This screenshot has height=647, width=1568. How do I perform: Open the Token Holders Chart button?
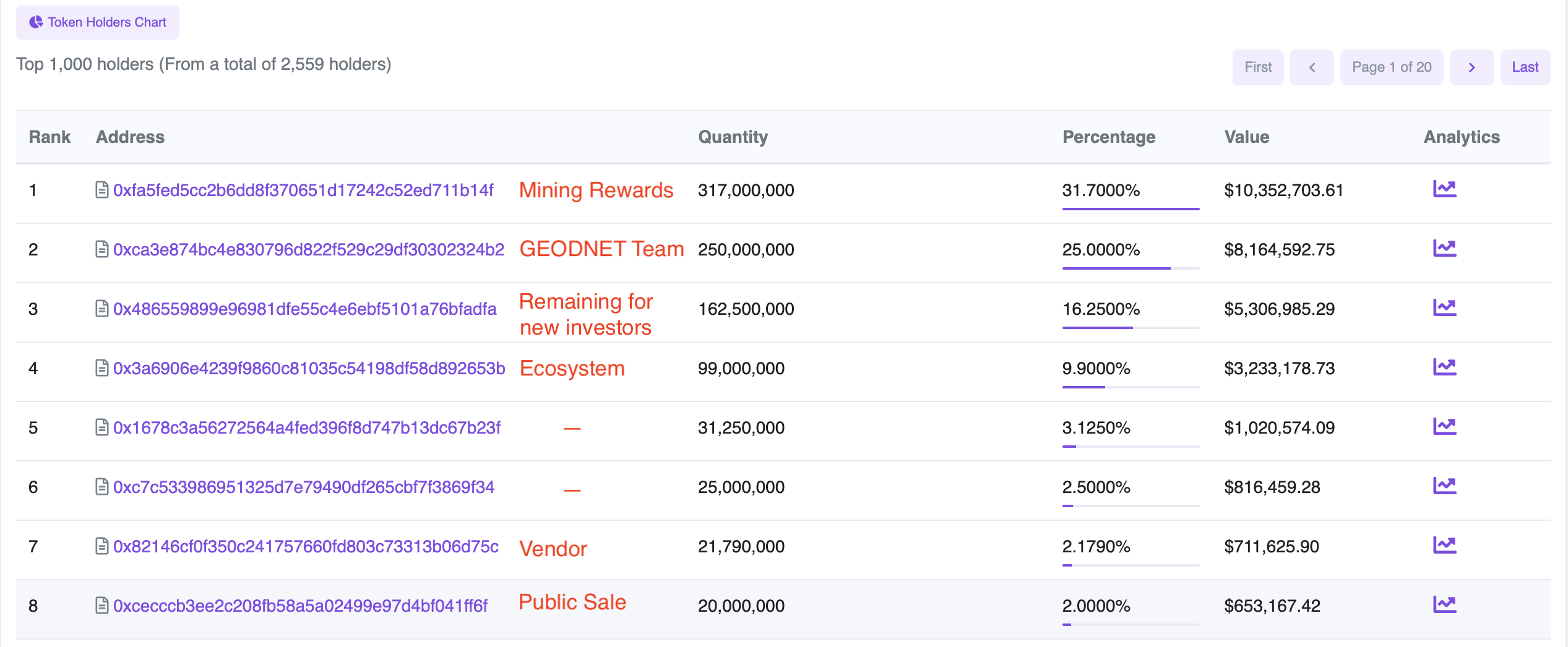click(98, 22)
